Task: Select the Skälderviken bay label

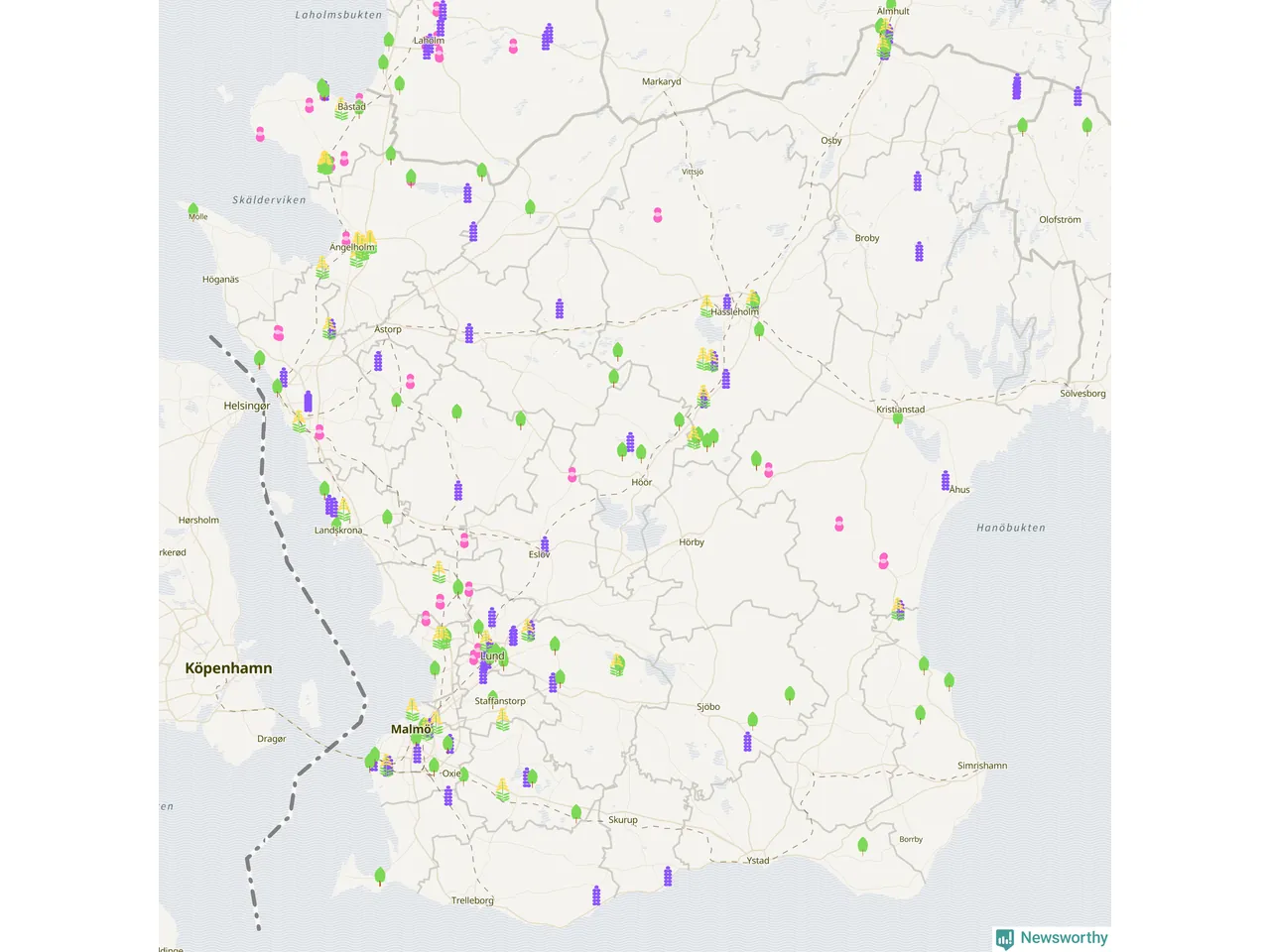Action: pos(270,200)
